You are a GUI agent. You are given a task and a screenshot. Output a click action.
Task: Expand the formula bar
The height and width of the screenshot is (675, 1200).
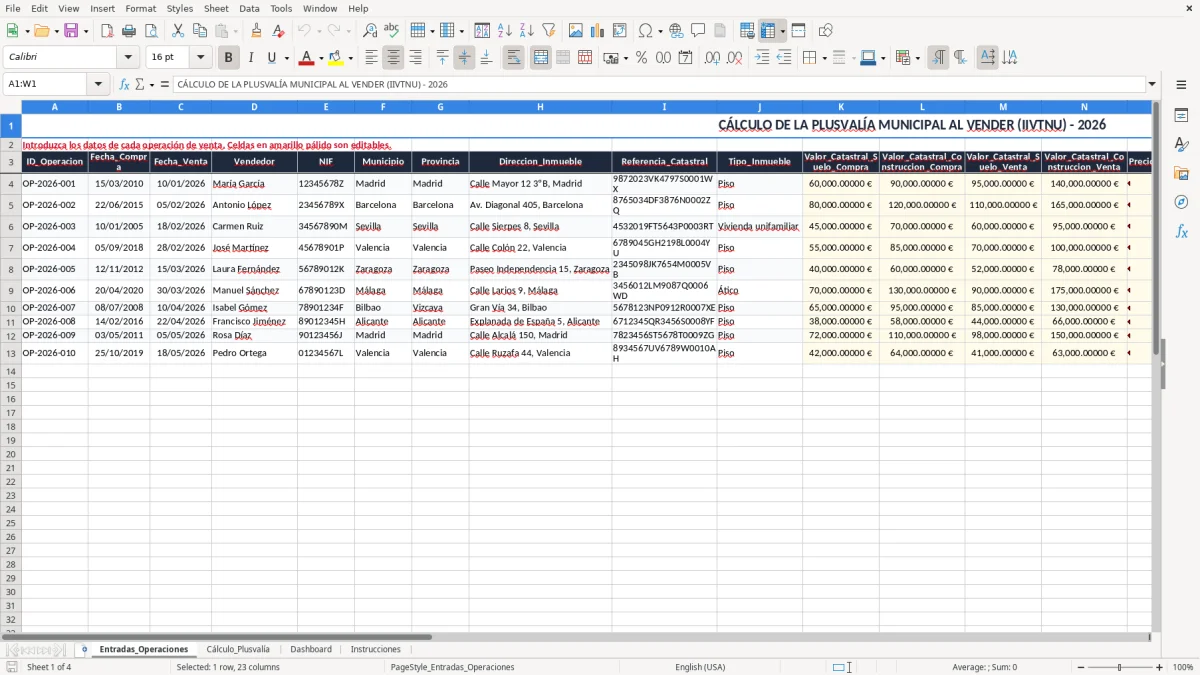[x=1152, y=84]
